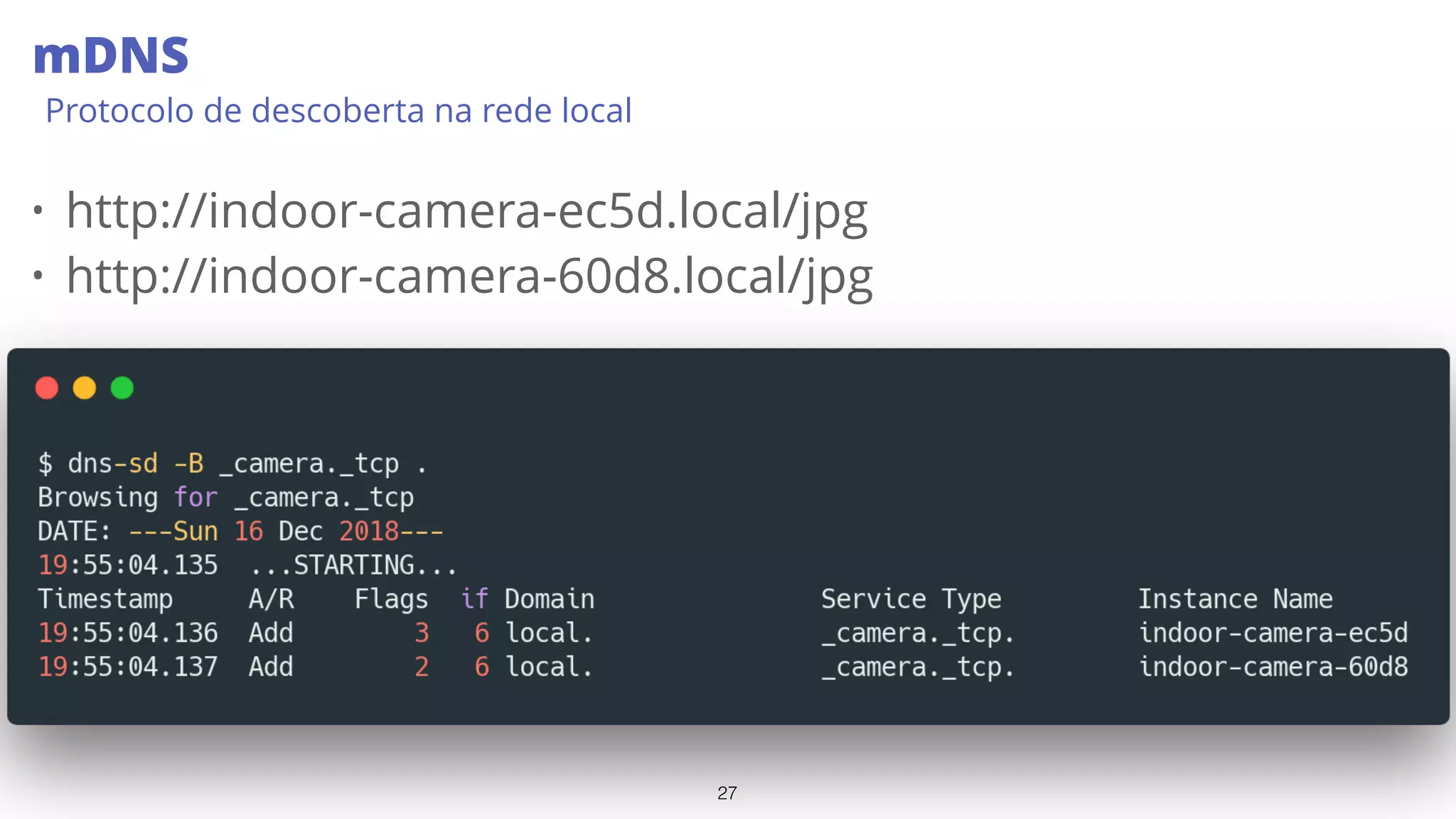Click the Flags column header
The image size is (1456, 819).
coord(391,599)
